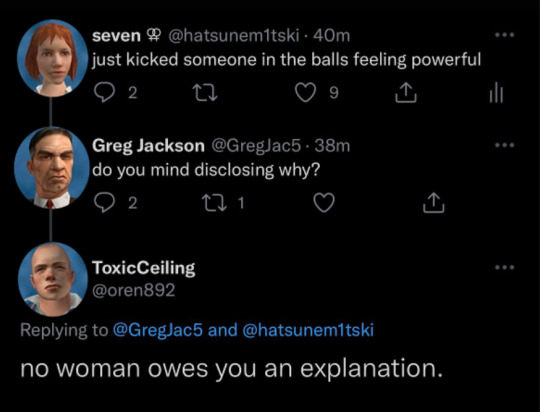Retweet seven's balls tweet
This screenshot has height=412, width=540.
click(205, 93)
